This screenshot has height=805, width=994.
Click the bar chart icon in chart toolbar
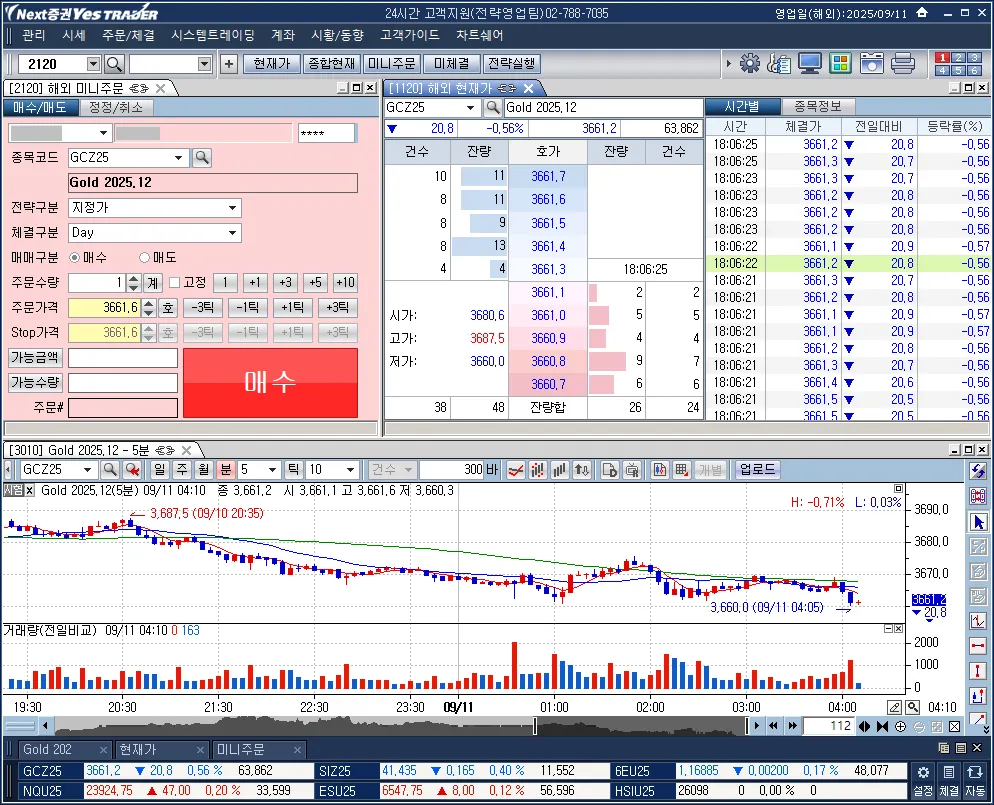coord(559,470)
